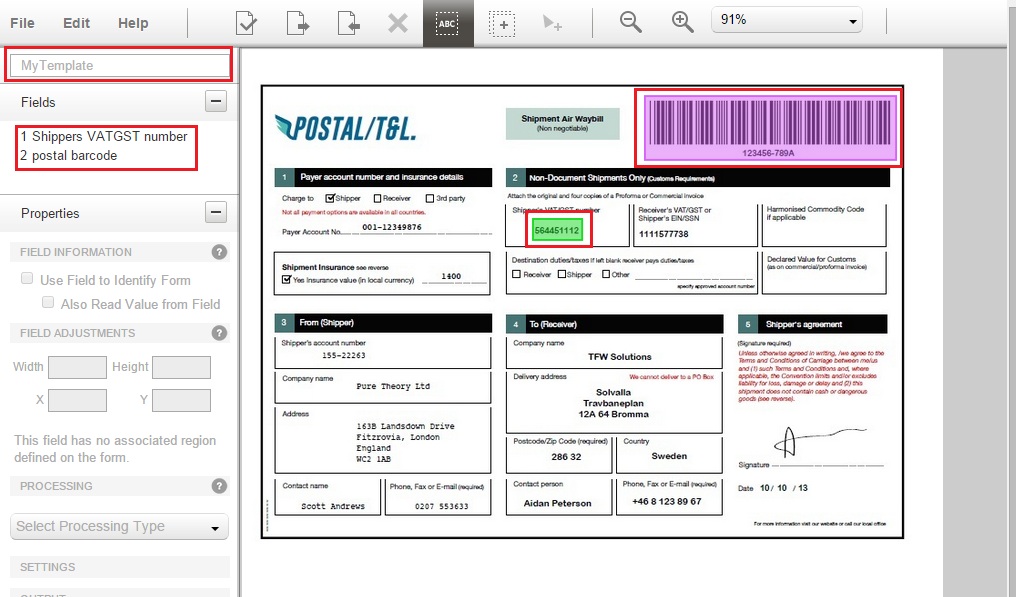
Task: Click the delete X icon in toolbar
Action: [x=398, y=23]
